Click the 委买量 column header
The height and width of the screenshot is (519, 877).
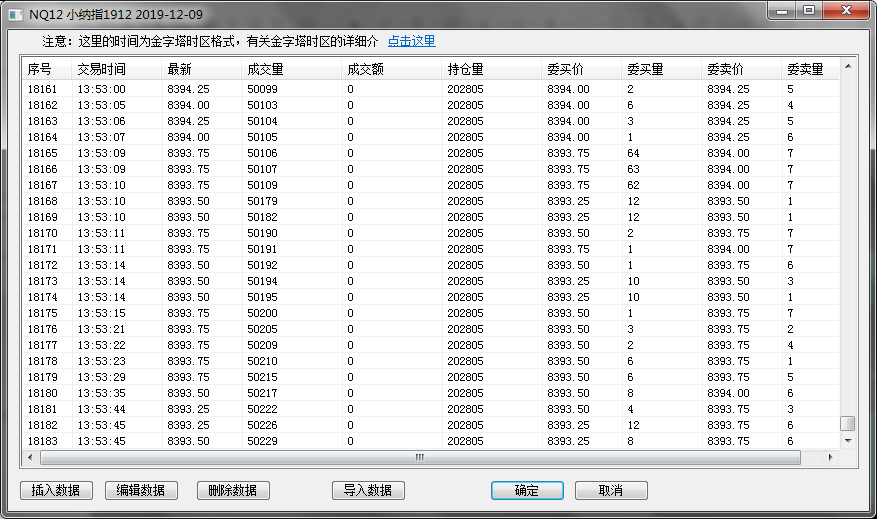pyautogui.click(x=662, y=69)
